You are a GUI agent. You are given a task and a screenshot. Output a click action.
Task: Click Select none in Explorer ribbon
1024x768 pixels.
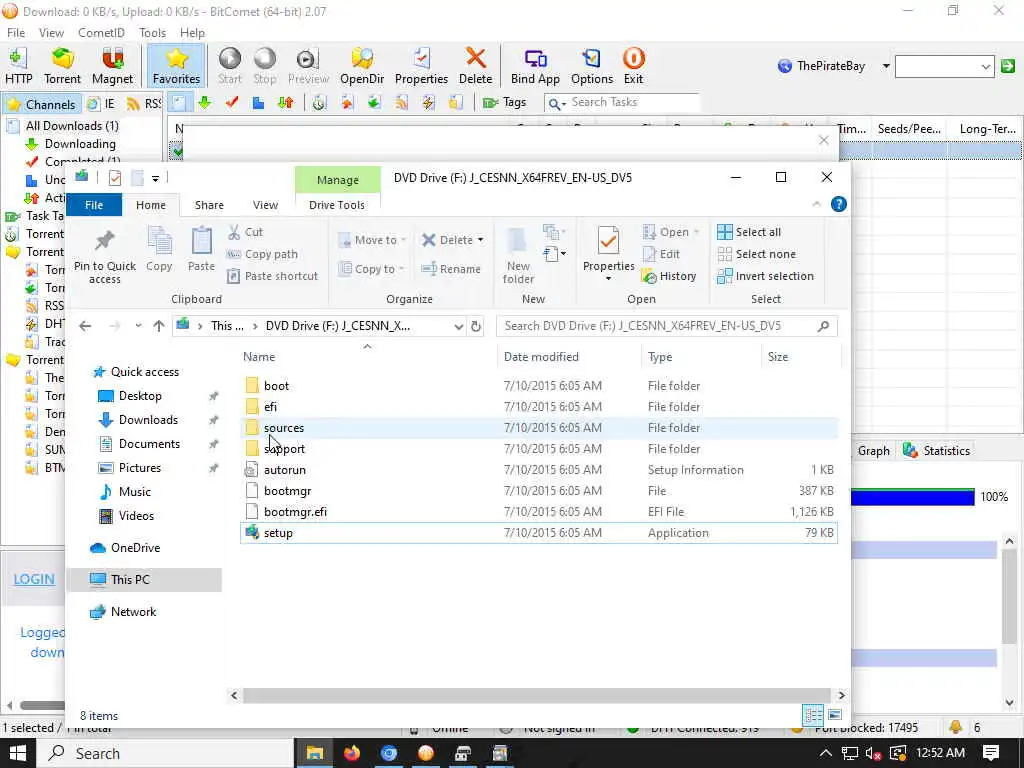click(756, 254)
